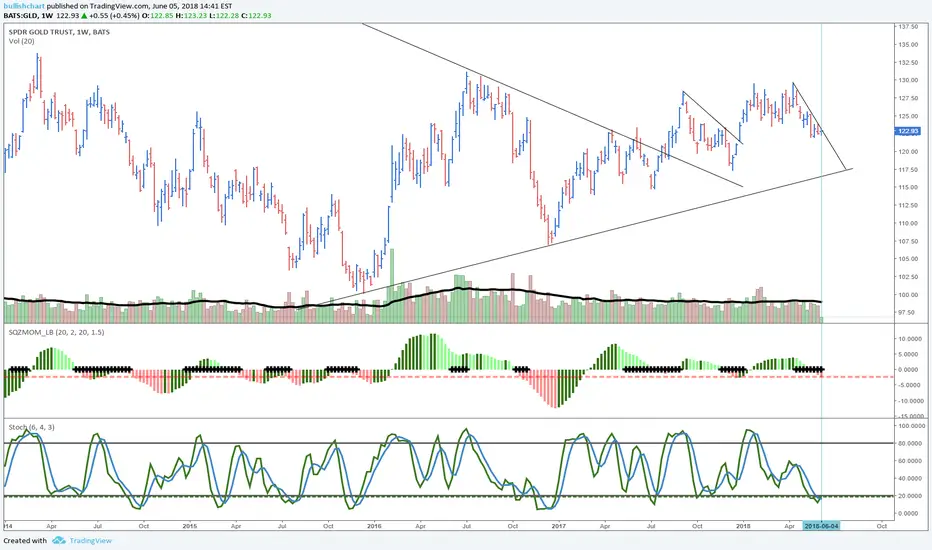
Task: Click the +0.55 (+0.45%) change text
Action: coord(114,15)
